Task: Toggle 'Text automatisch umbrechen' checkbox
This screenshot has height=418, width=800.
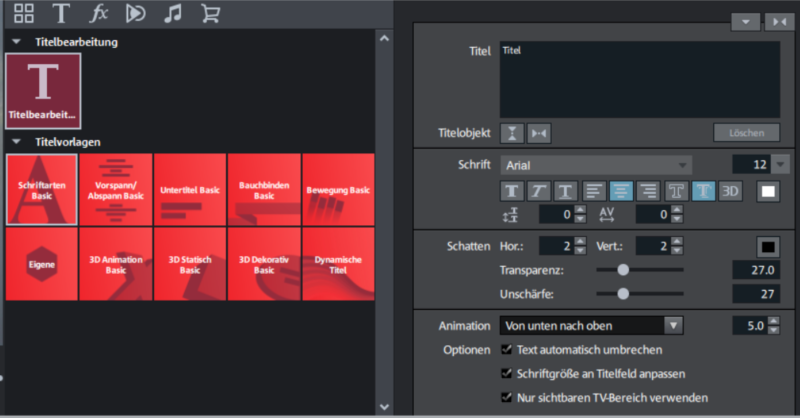Action: (x=507, y=351)
